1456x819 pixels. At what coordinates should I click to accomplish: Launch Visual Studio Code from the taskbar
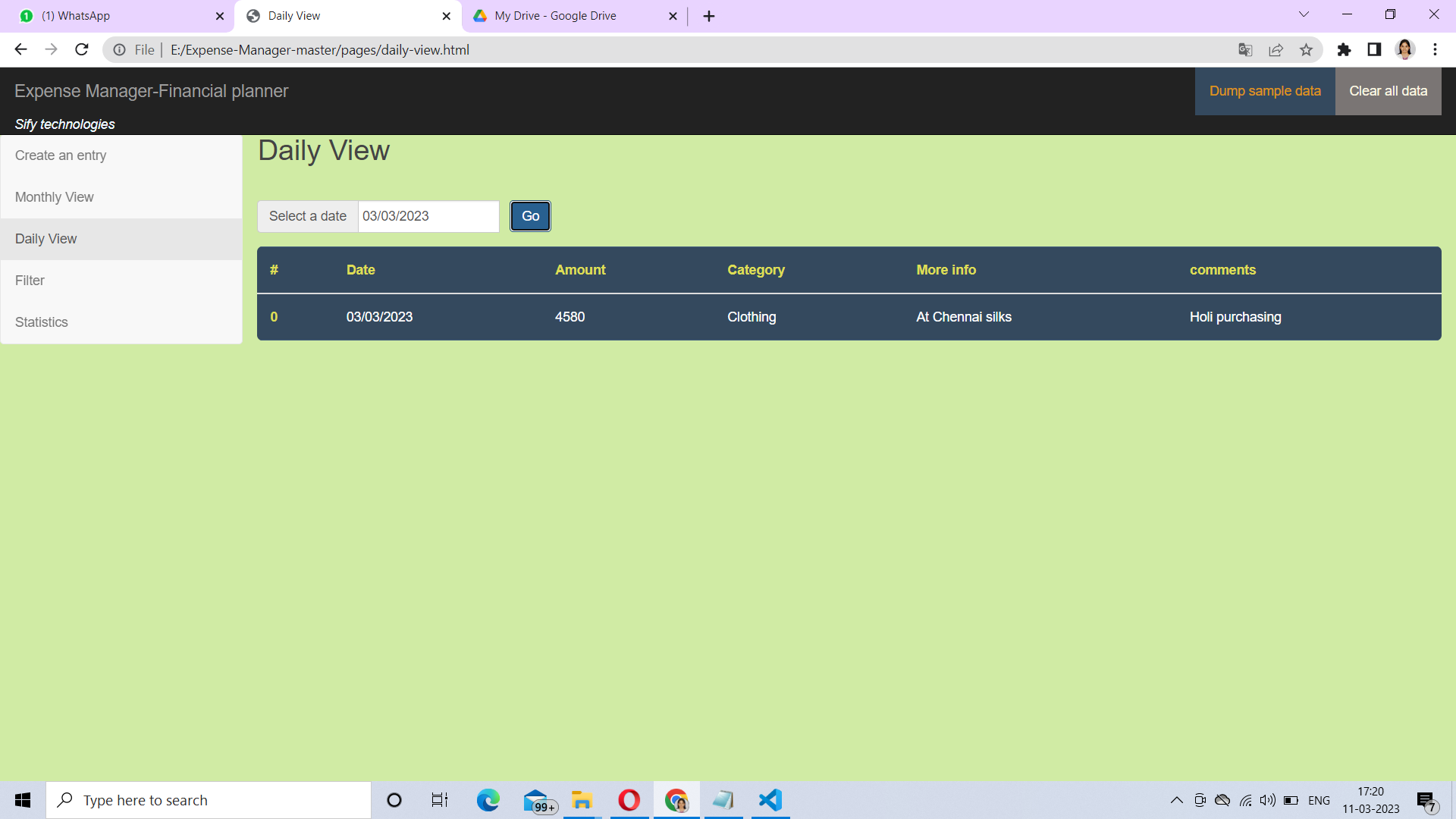pos(770,799)
